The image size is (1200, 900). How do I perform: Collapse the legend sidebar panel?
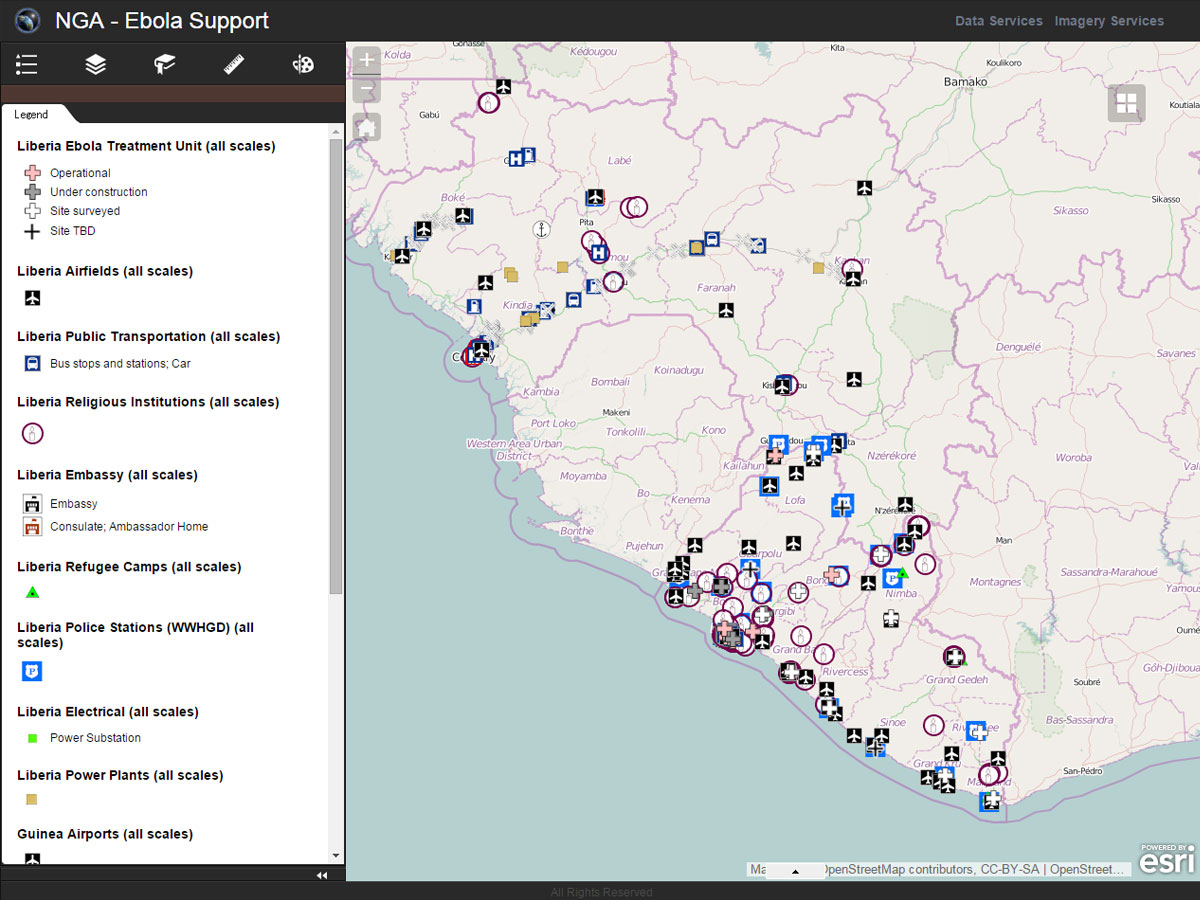(322, 874)
